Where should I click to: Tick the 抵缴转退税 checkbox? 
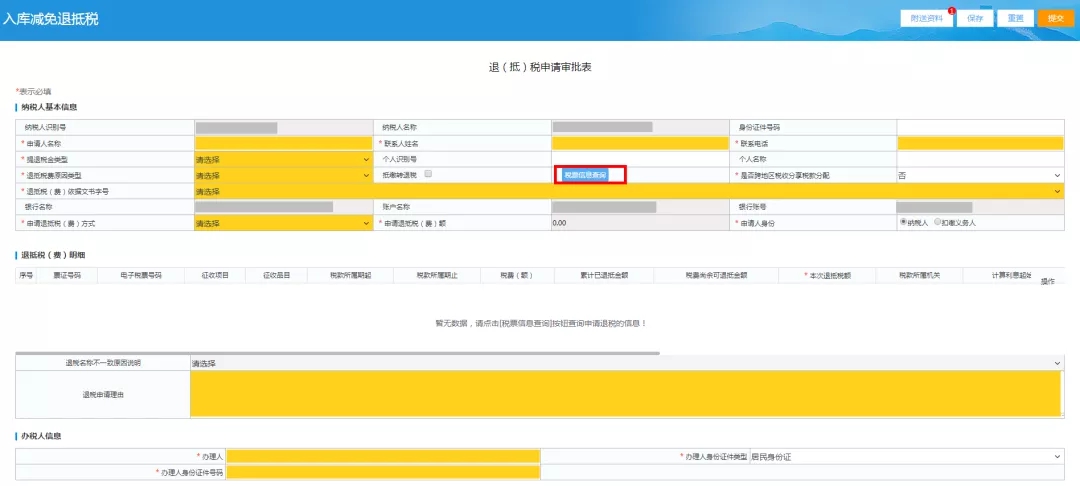pos(428,174)
